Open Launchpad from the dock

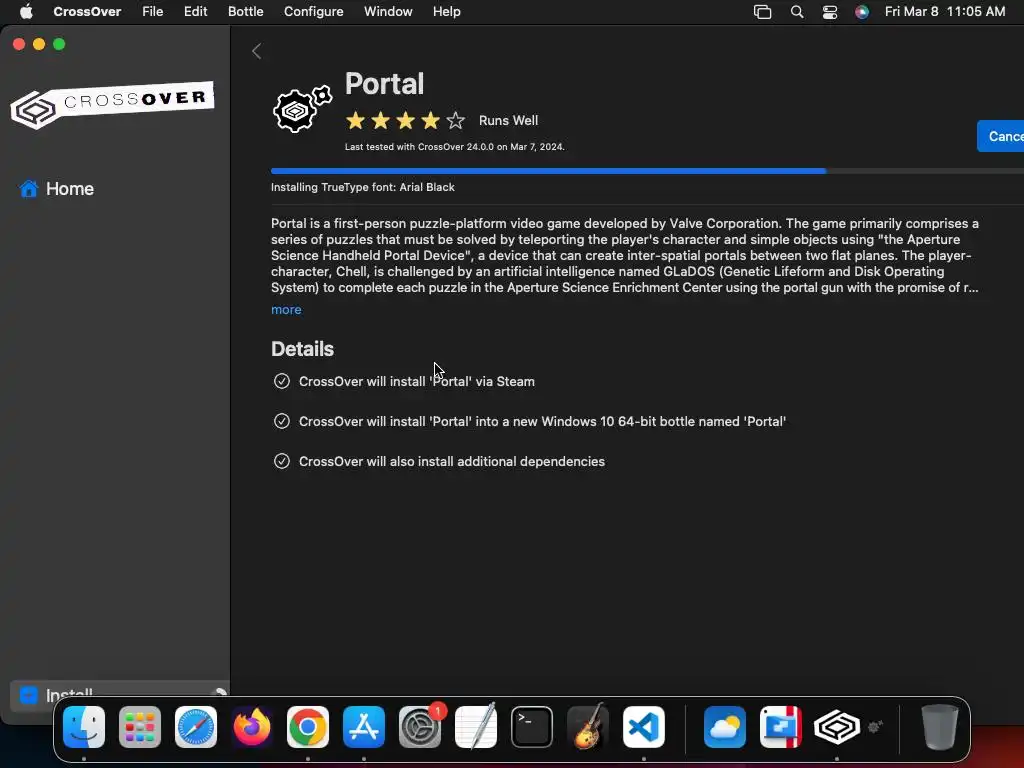click(x=140, y=727)
